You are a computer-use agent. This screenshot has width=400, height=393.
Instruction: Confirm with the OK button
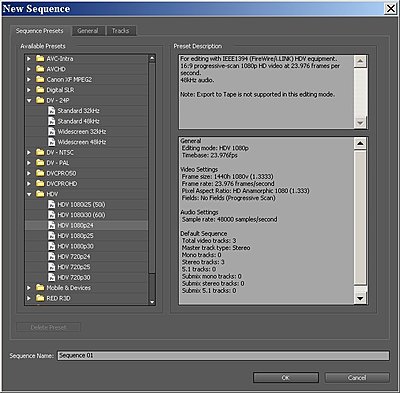pyautogui.click(x=286, y=378)
